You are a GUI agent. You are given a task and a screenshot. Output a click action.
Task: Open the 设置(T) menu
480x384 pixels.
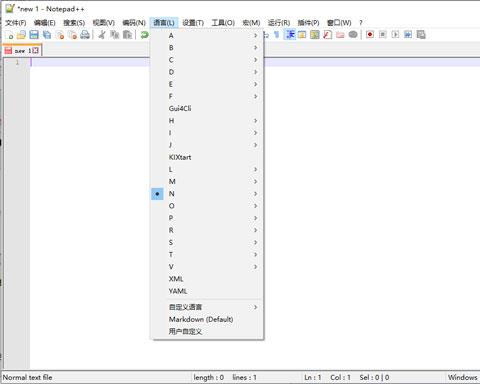[x=193, y=23]
